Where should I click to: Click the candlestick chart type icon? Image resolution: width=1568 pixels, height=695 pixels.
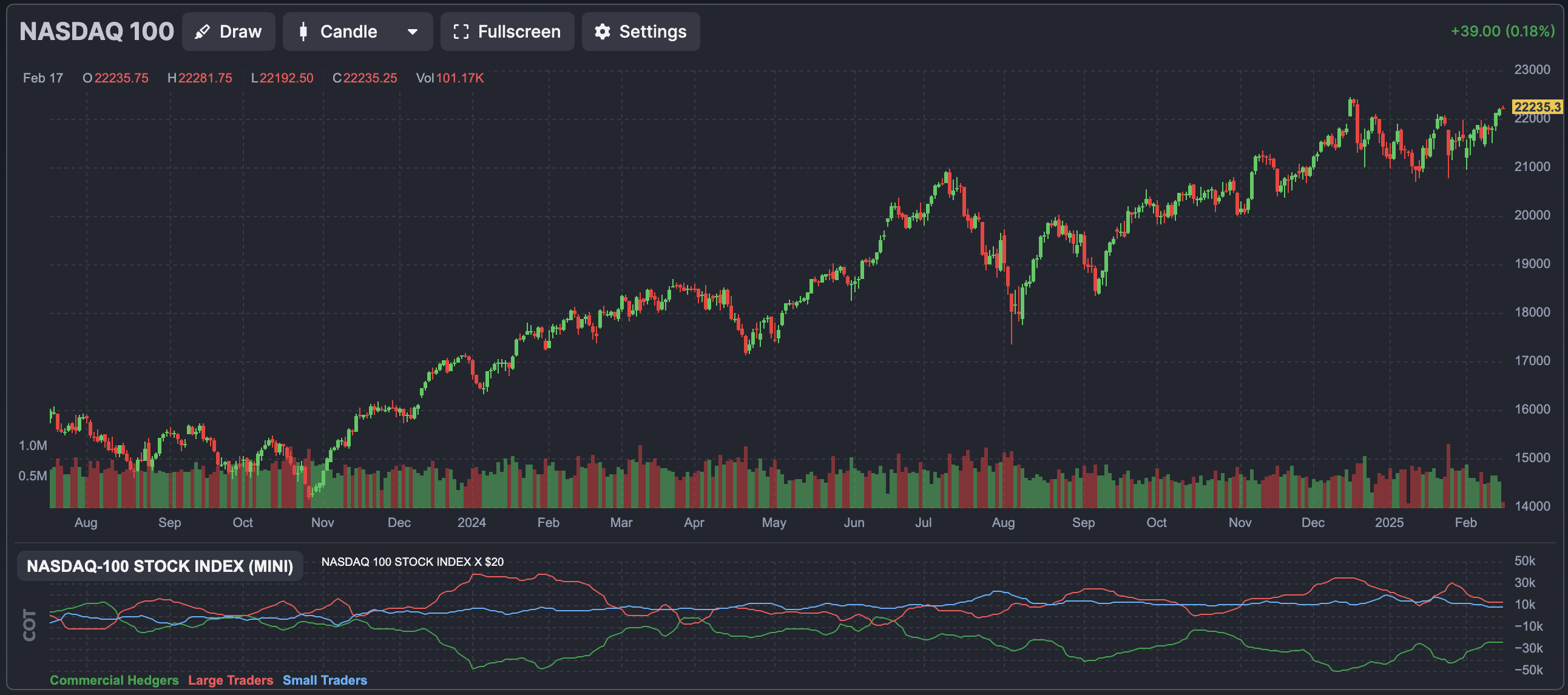click(303, 32)
